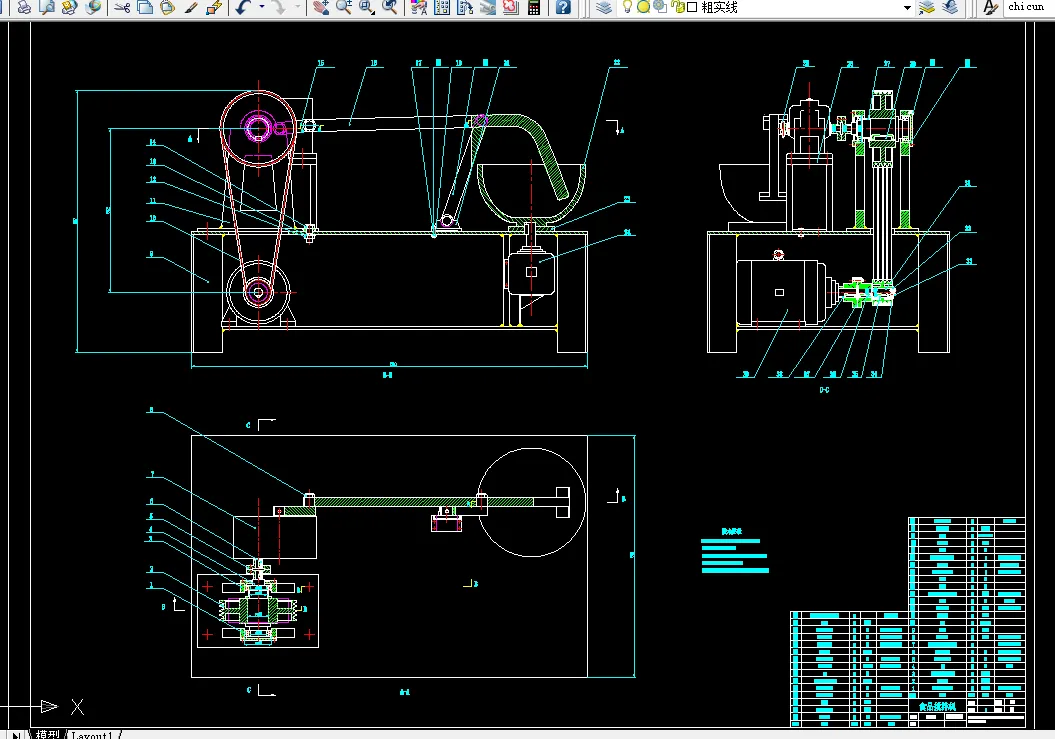Select the Match Properties brush tool
Screen dimensions: 1055x739
point(191,7)
